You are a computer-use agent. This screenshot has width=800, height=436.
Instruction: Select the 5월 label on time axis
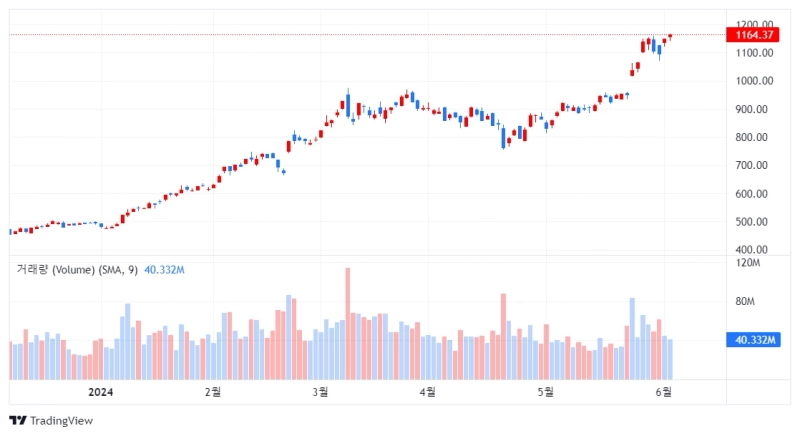[545, 392]
